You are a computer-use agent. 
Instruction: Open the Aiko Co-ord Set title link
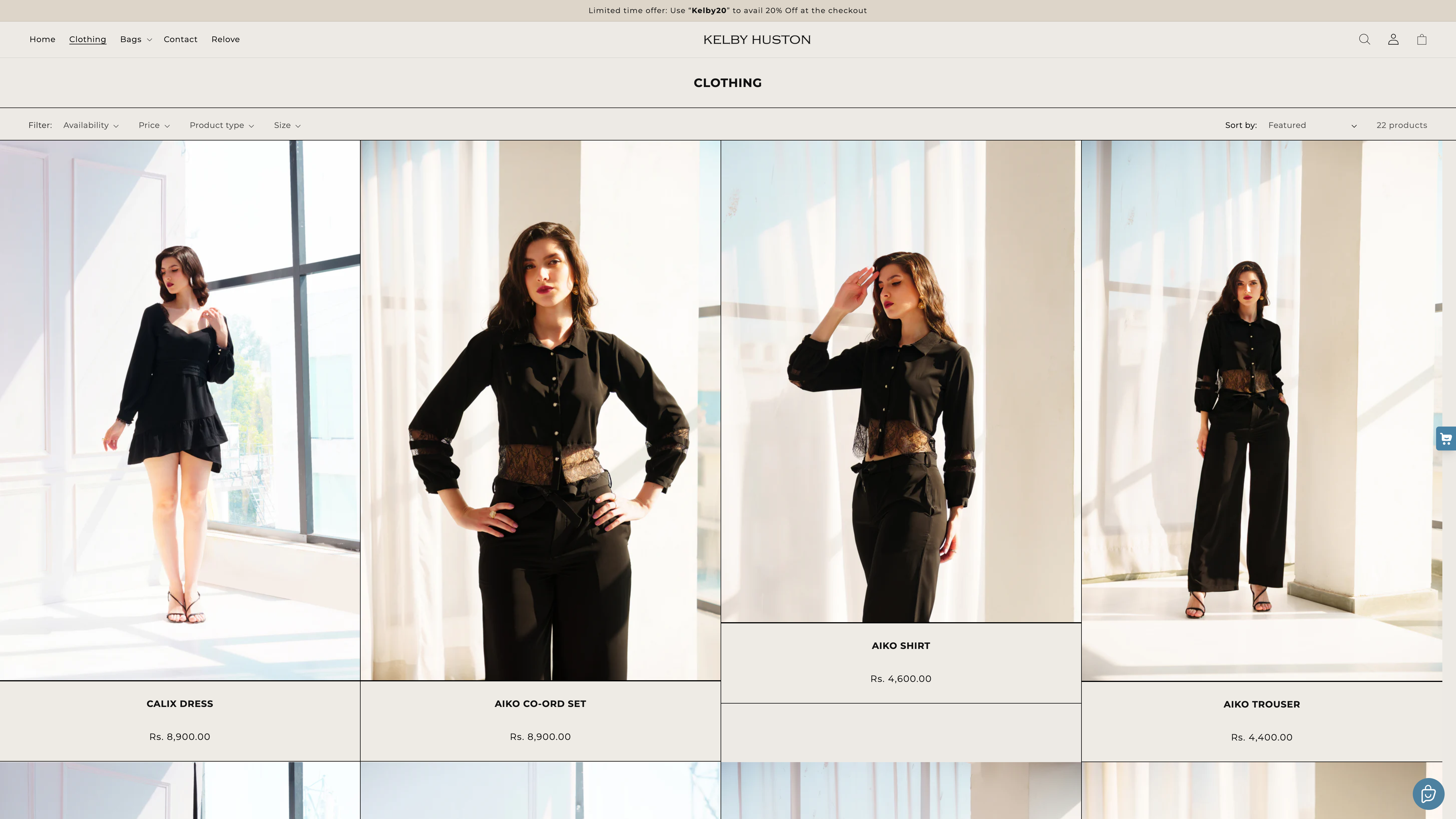(540, 704)
